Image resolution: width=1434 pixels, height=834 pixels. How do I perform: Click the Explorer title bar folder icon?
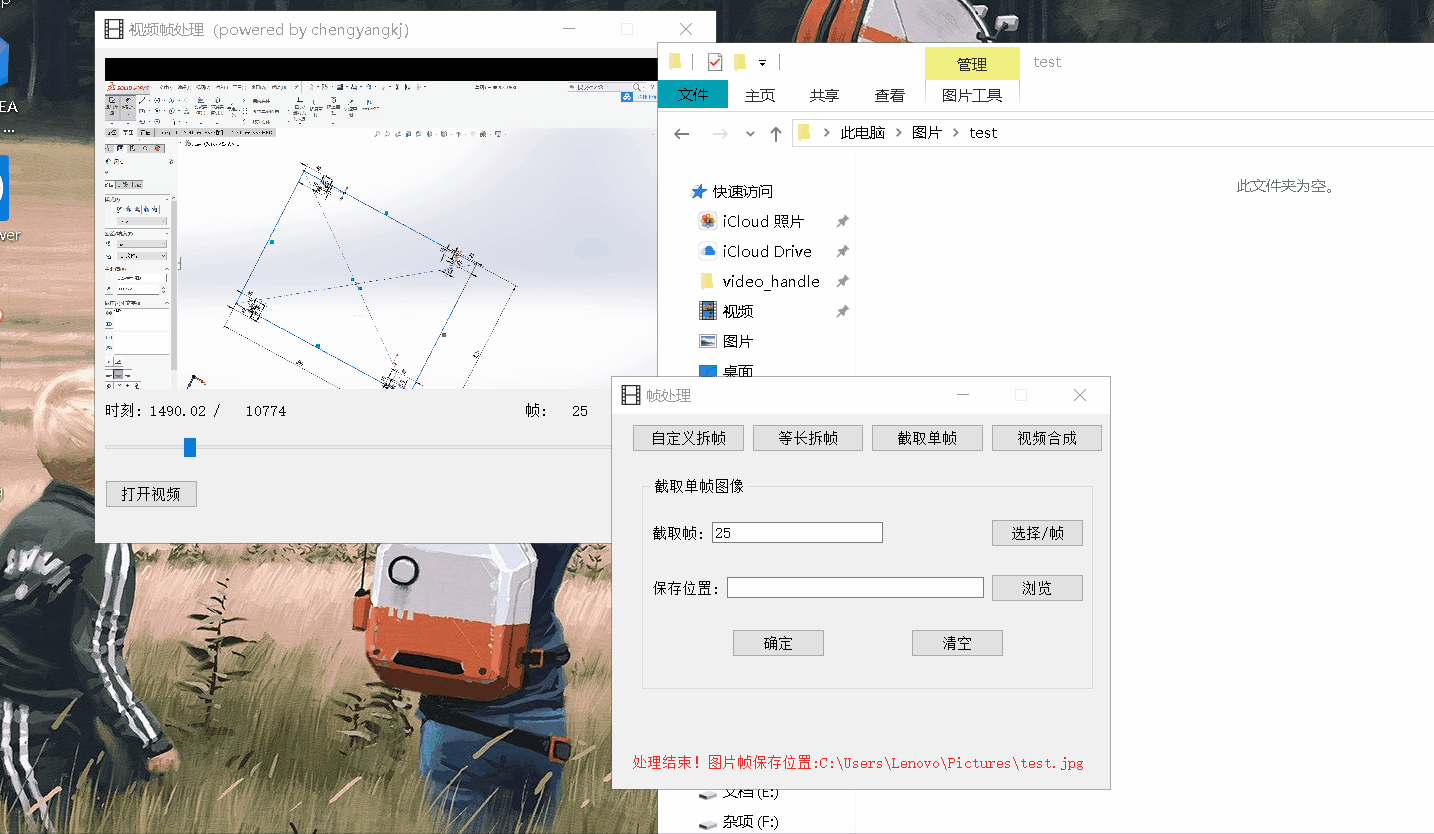coord(676,62)
